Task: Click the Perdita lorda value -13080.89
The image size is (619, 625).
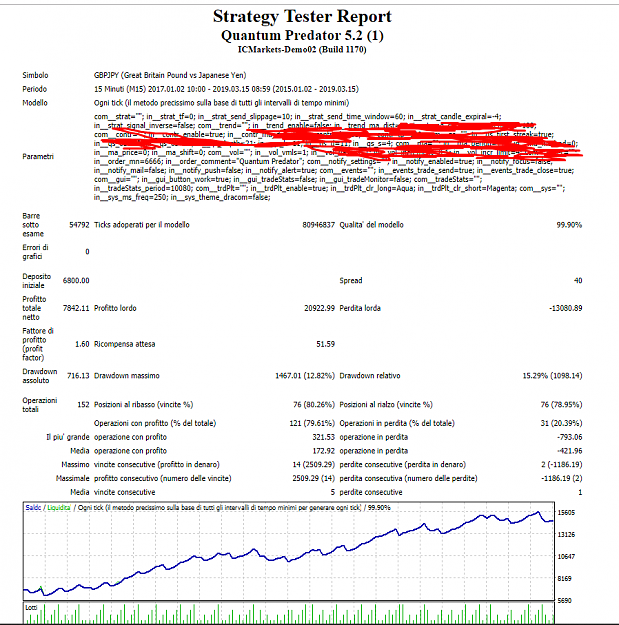Action: (565, 308)
